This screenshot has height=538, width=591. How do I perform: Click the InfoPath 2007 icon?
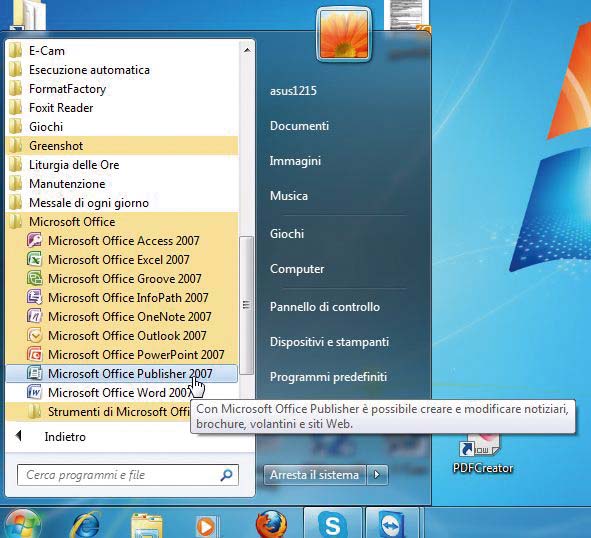[34, 297]
